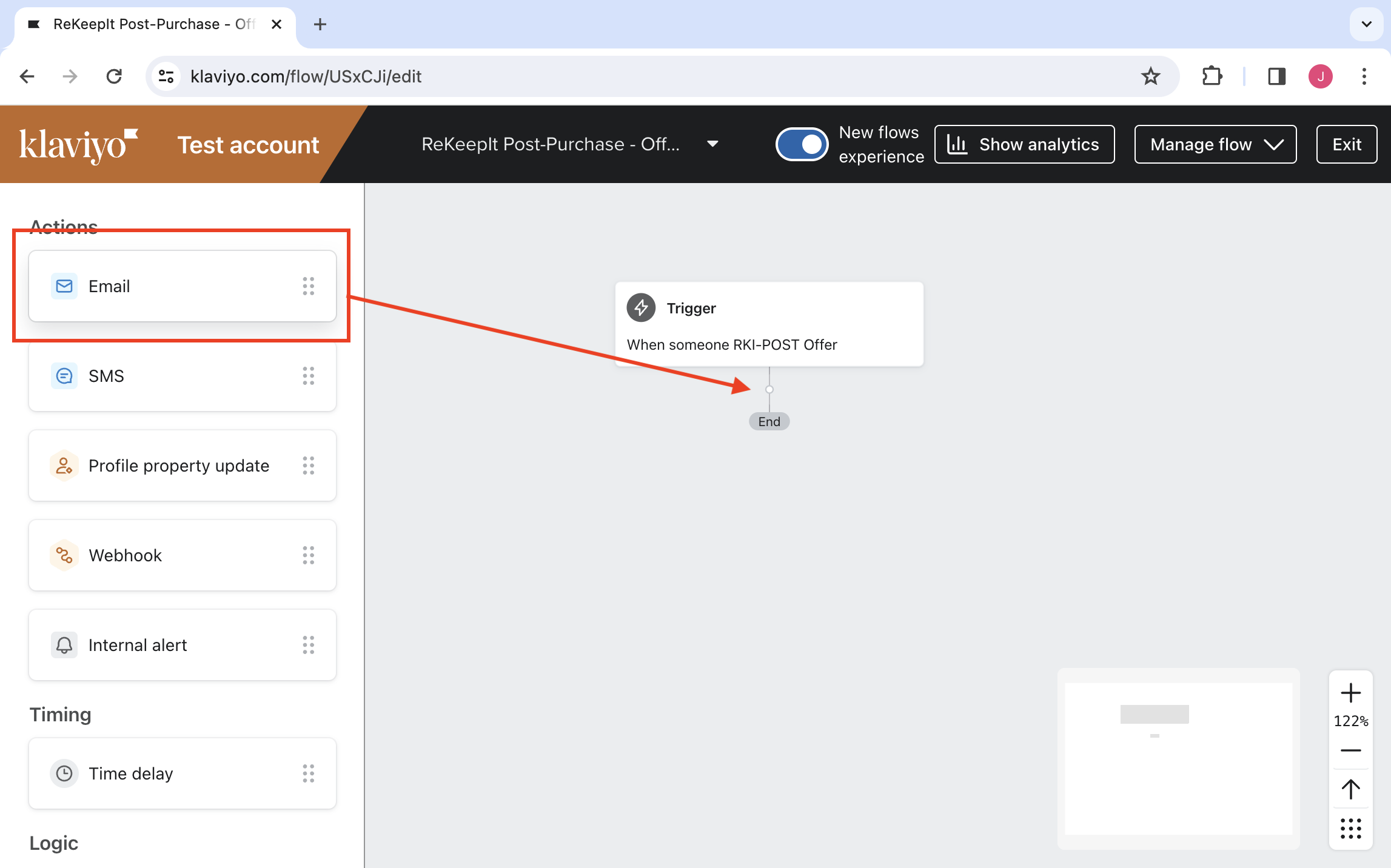Click the SMS chat bubble icon

tap(64, 376)
